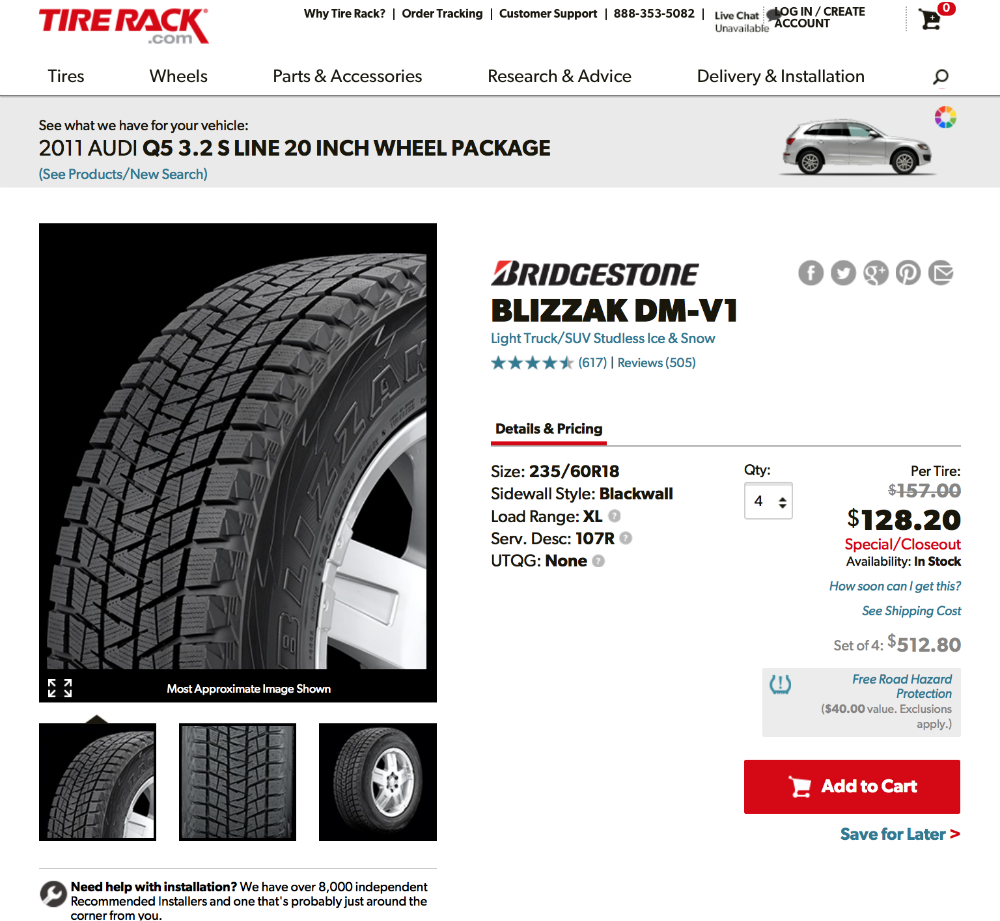Open the Tires menu
Viewport: 1000px width, 921px height.
66,76
